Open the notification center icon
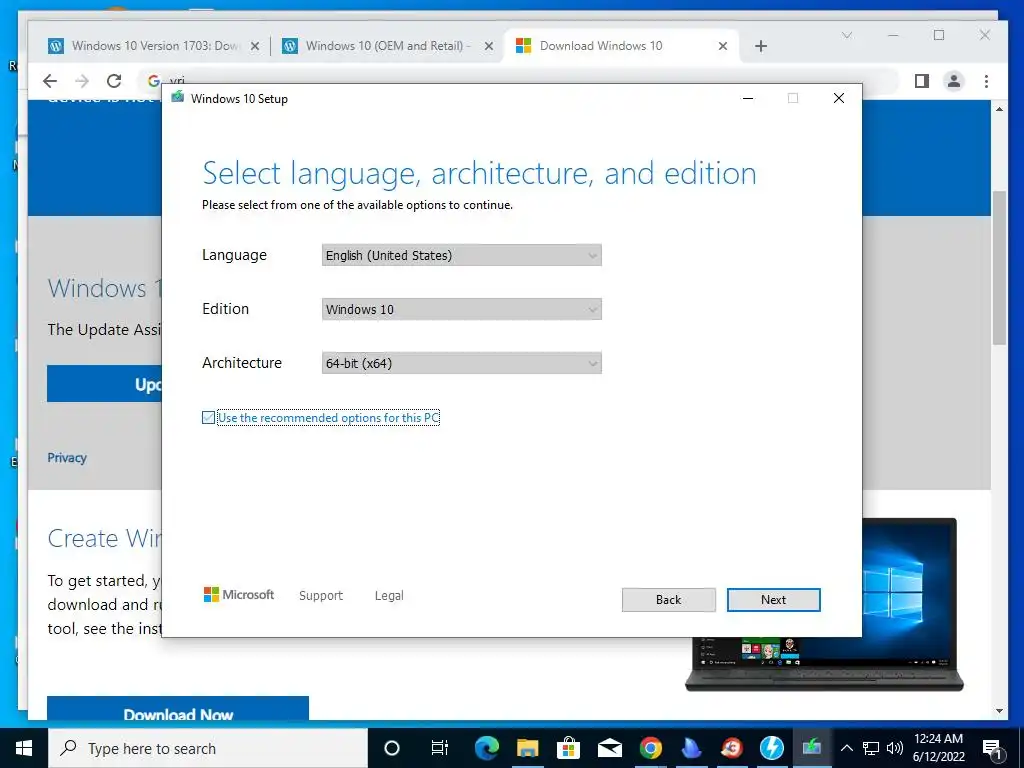1024x768 pixels. click(x=993, y=748)
